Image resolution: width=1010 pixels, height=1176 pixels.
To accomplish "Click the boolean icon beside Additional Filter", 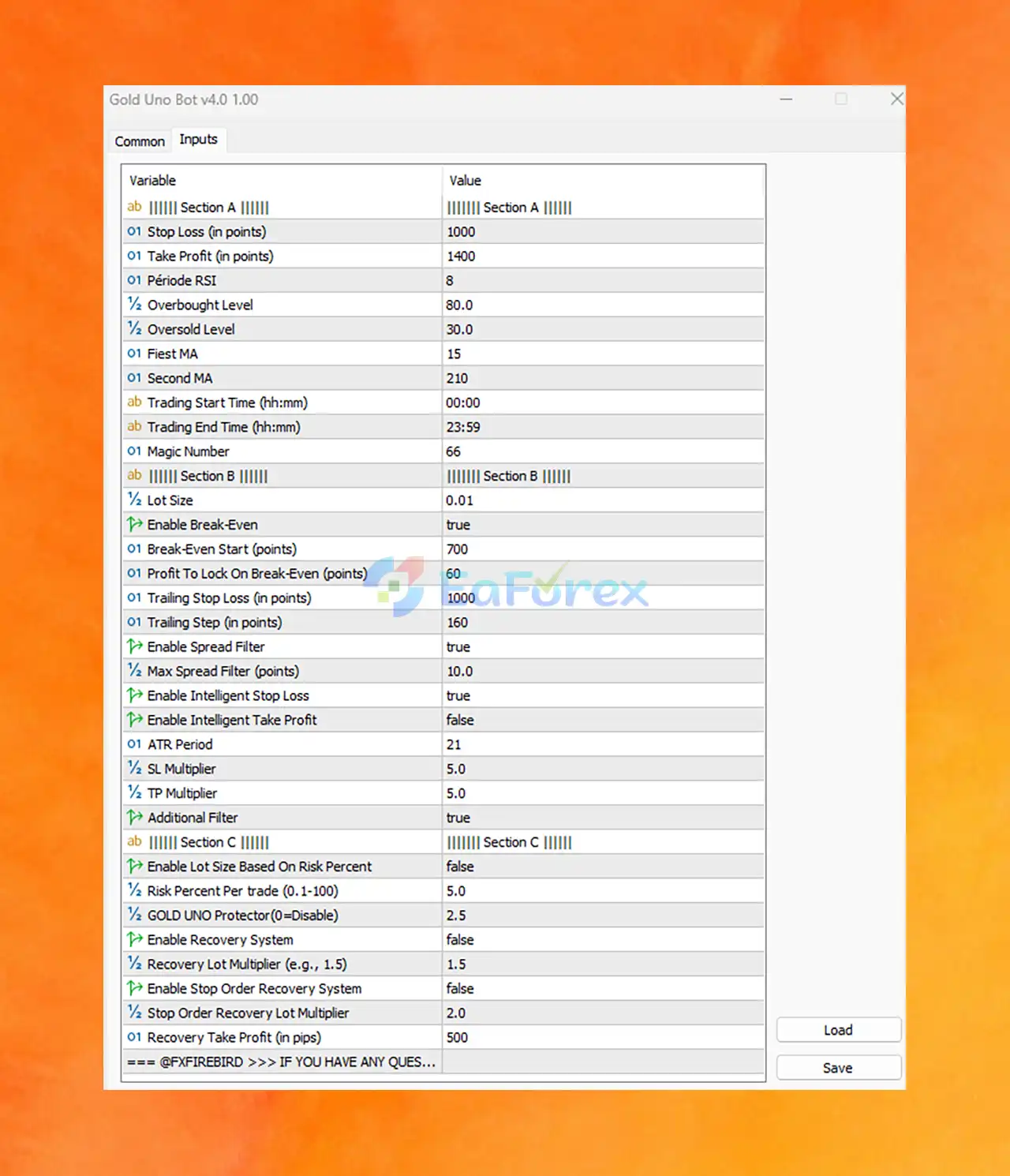I will tap(134, 818).
